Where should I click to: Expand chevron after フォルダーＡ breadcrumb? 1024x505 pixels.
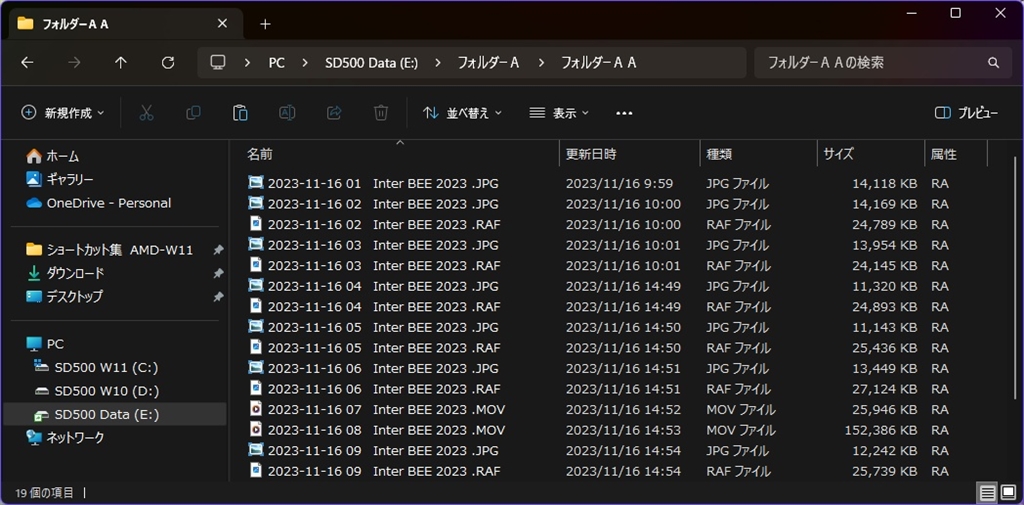[541, 63]
